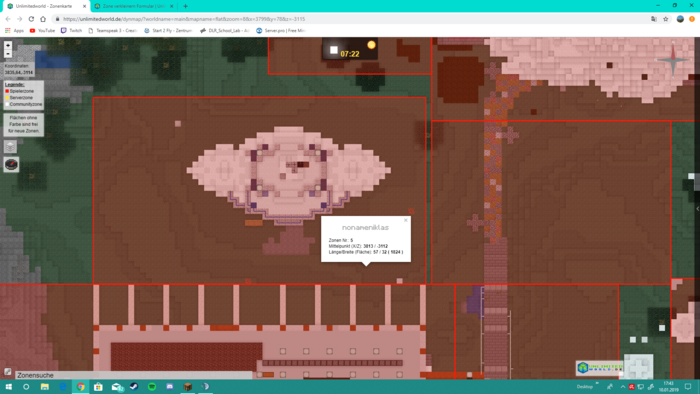Click the orange Chrome update notification icon
700x394 pixels.
pos(692,19)
